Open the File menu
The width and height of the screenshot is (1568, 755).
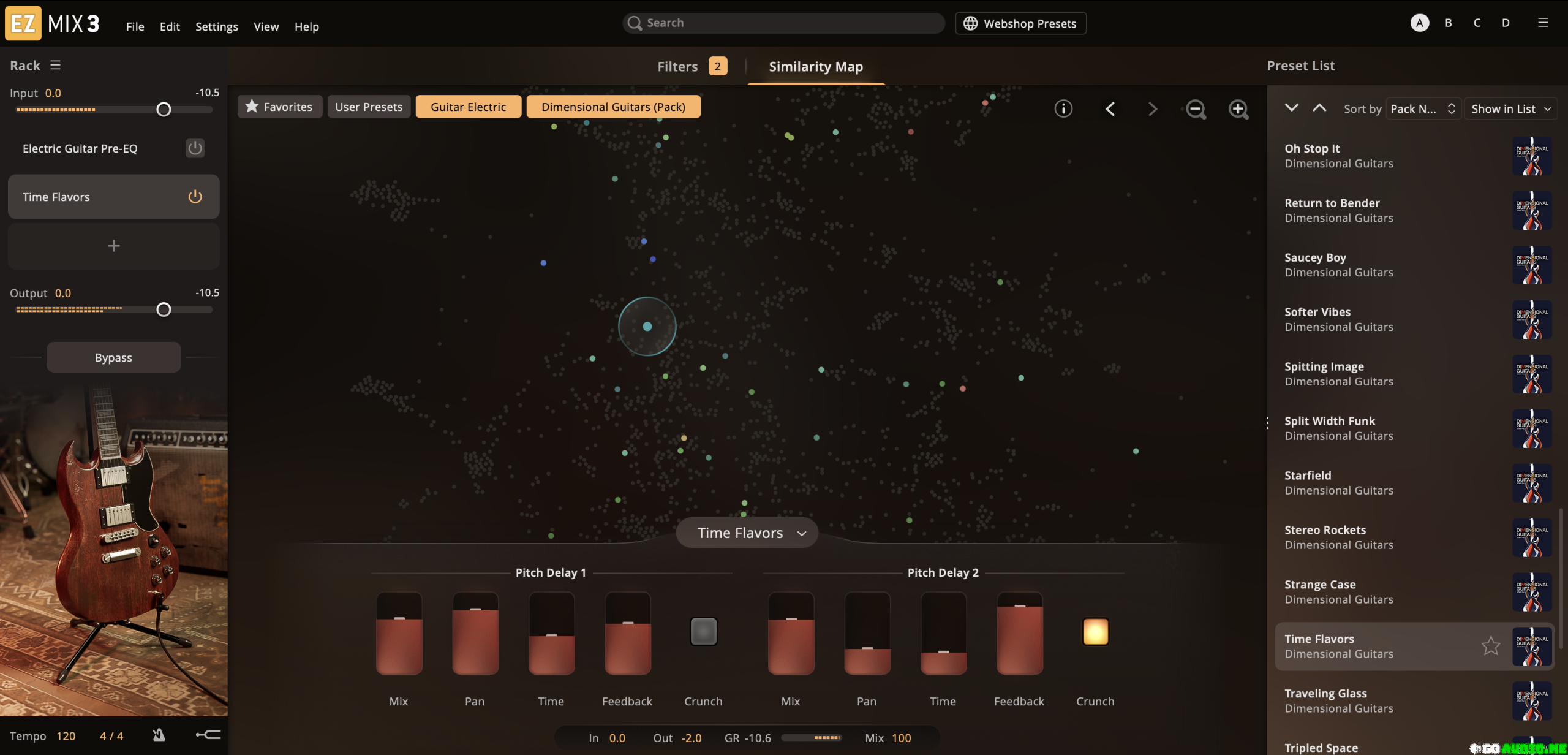tap(135, 26)
